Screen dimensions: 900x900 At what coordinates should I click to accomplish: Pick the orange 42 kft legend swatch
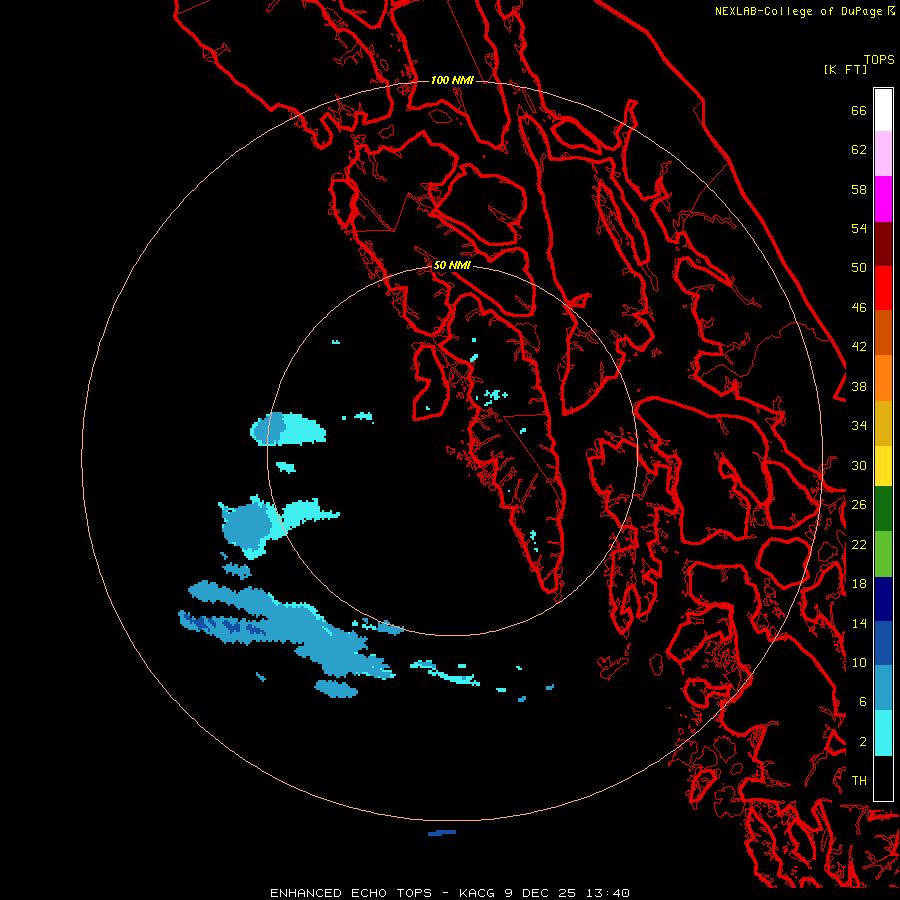coord(883,378)
